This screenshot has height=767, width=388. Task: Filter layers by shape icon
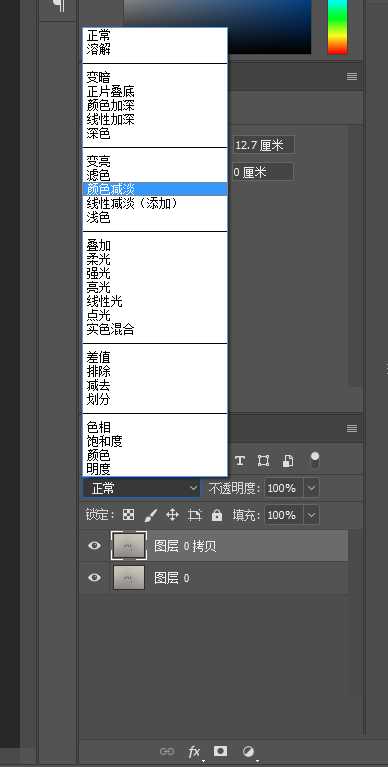pos(264,460)
